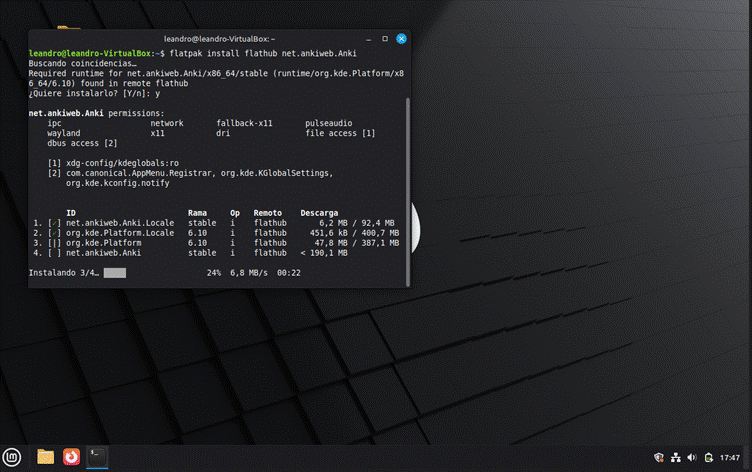Image resolution: width=752 pixels, height=472 pixels.
Task: Click the 'pulseaudio' permission text
Action: [x=329, y=123]
